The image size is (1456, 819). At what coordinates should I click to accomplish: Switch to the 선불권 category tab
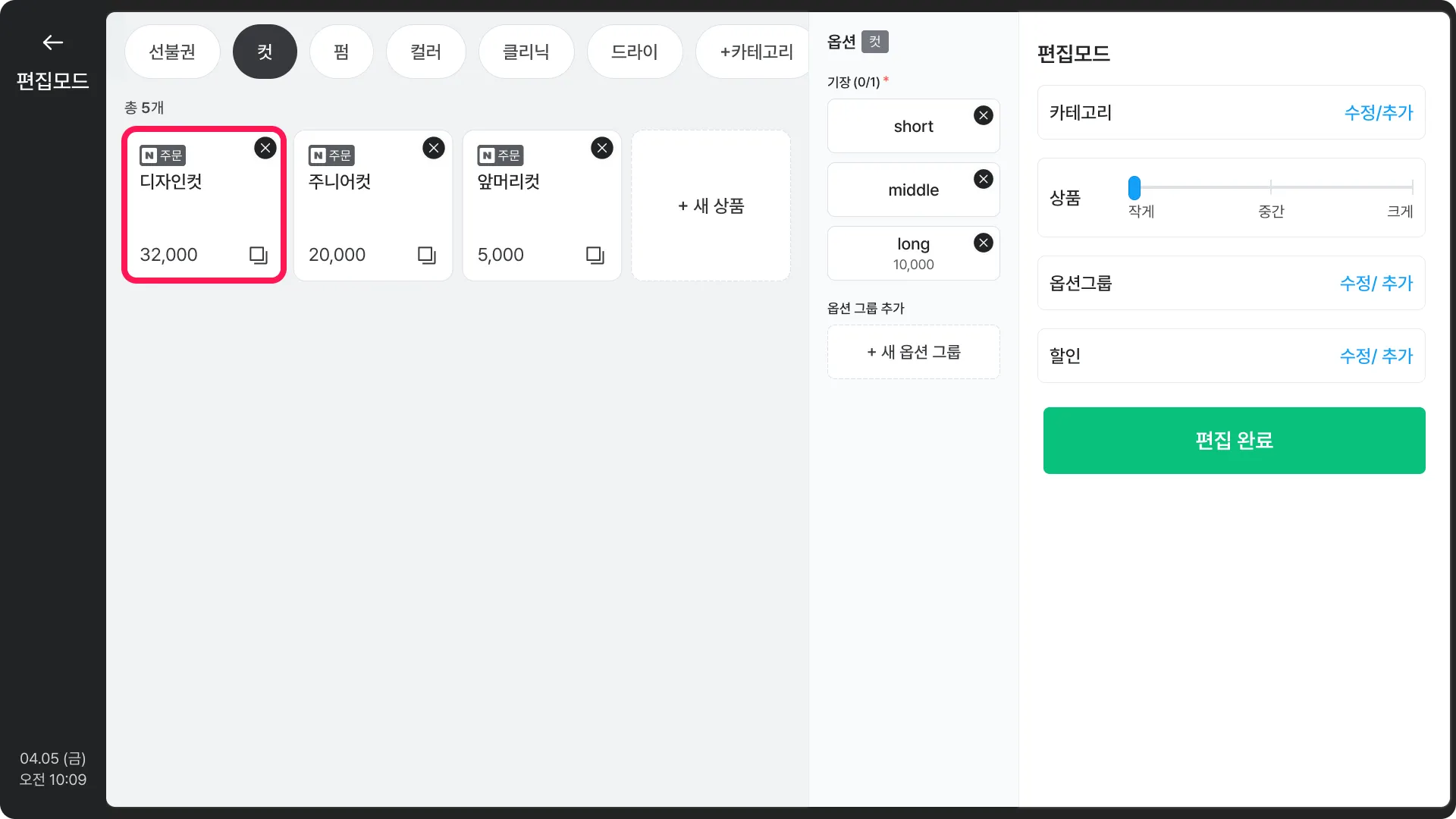[172, 52]
